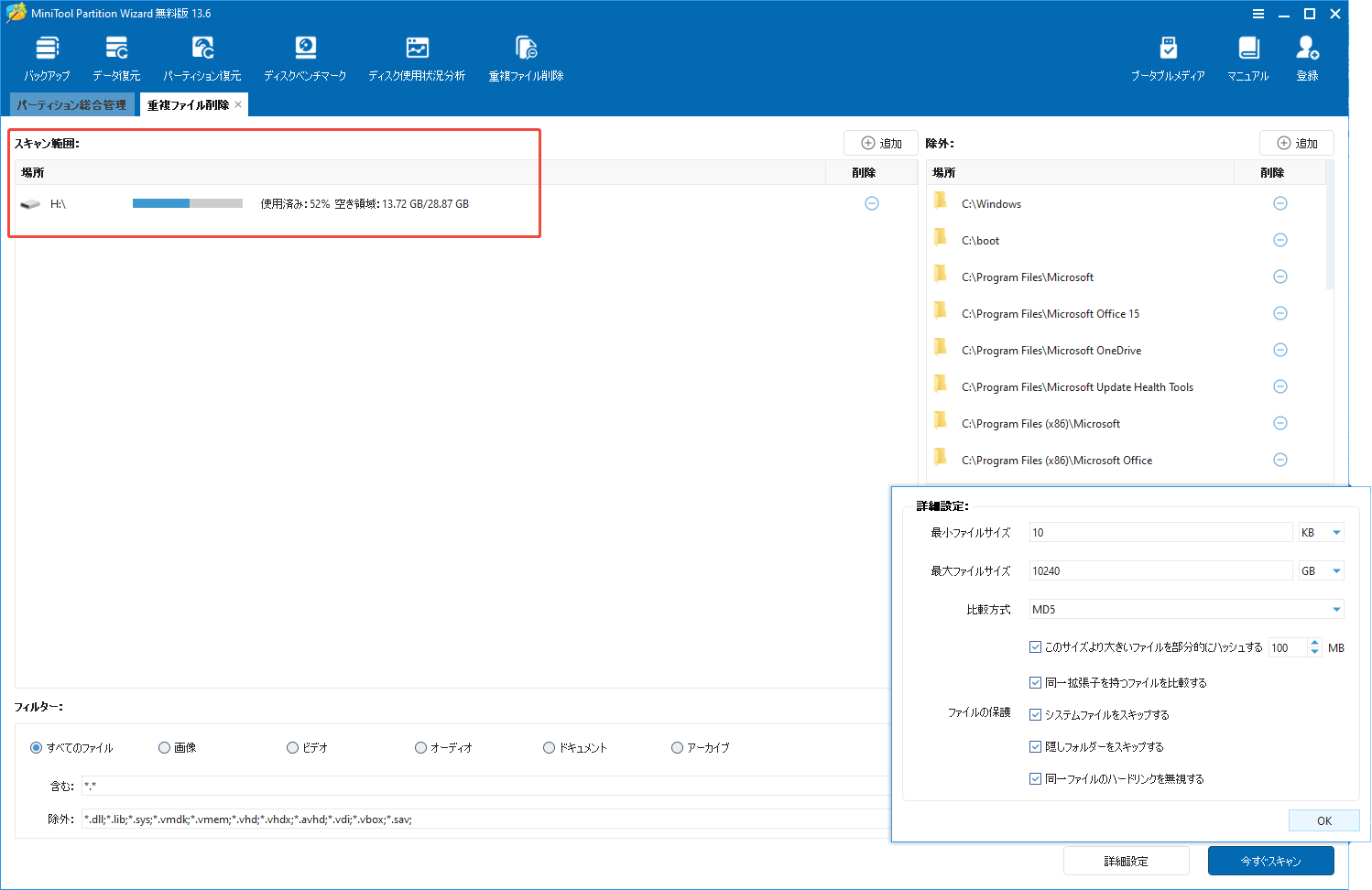
Task: Open the KB unit dropdown for minimum file size
Action: pos(1320,531)
